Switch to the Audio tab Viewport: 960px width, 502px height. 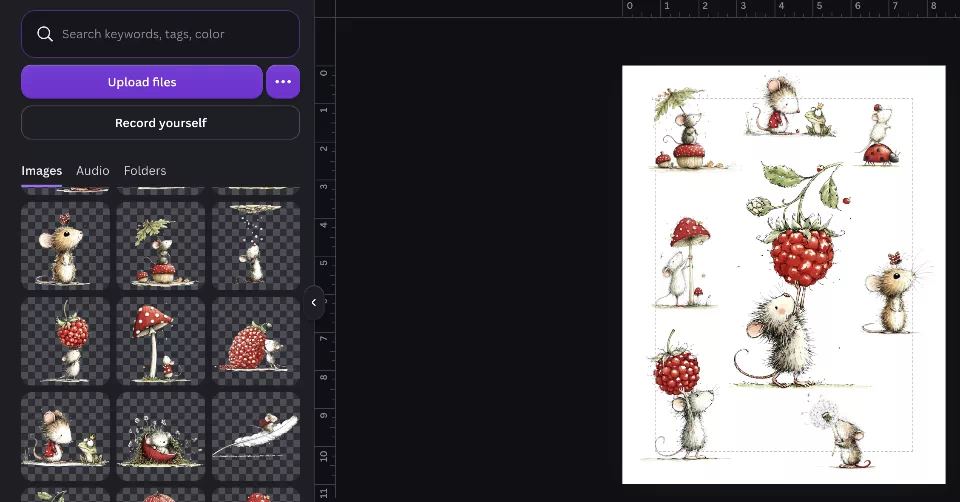coord(92,171)
